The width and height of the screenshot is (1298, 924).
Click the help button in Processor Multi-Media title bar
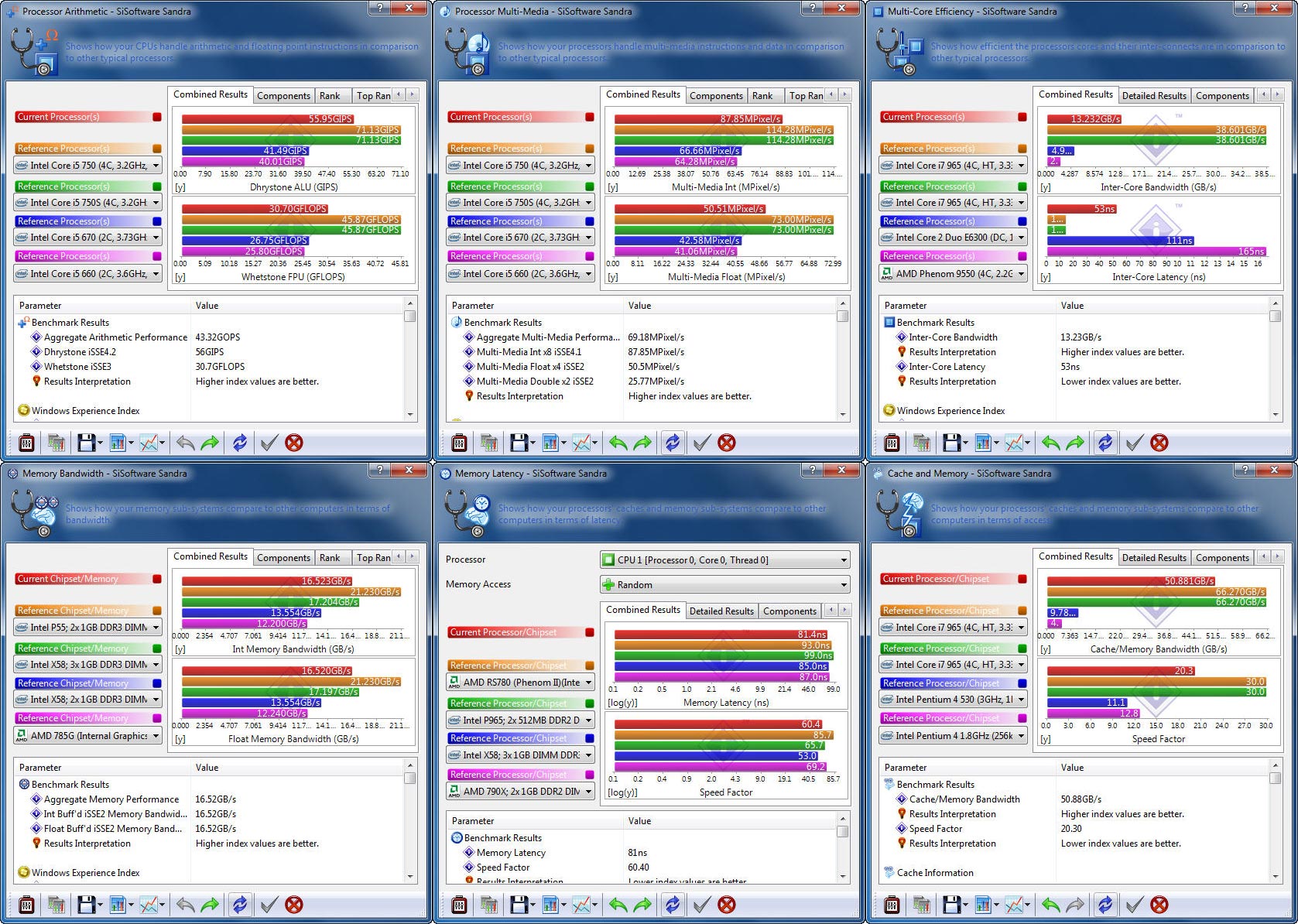(x=812, y=9)
